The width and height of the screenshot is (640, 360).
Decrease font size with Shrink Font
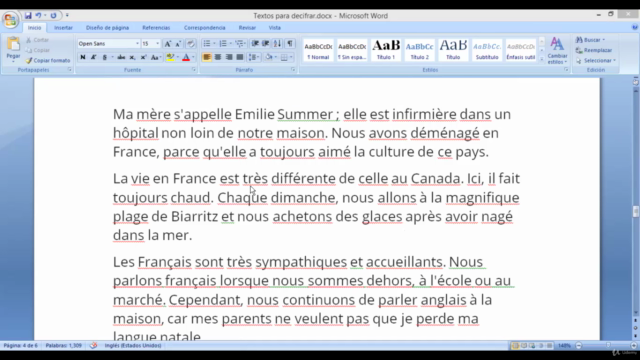coord(178,44)
